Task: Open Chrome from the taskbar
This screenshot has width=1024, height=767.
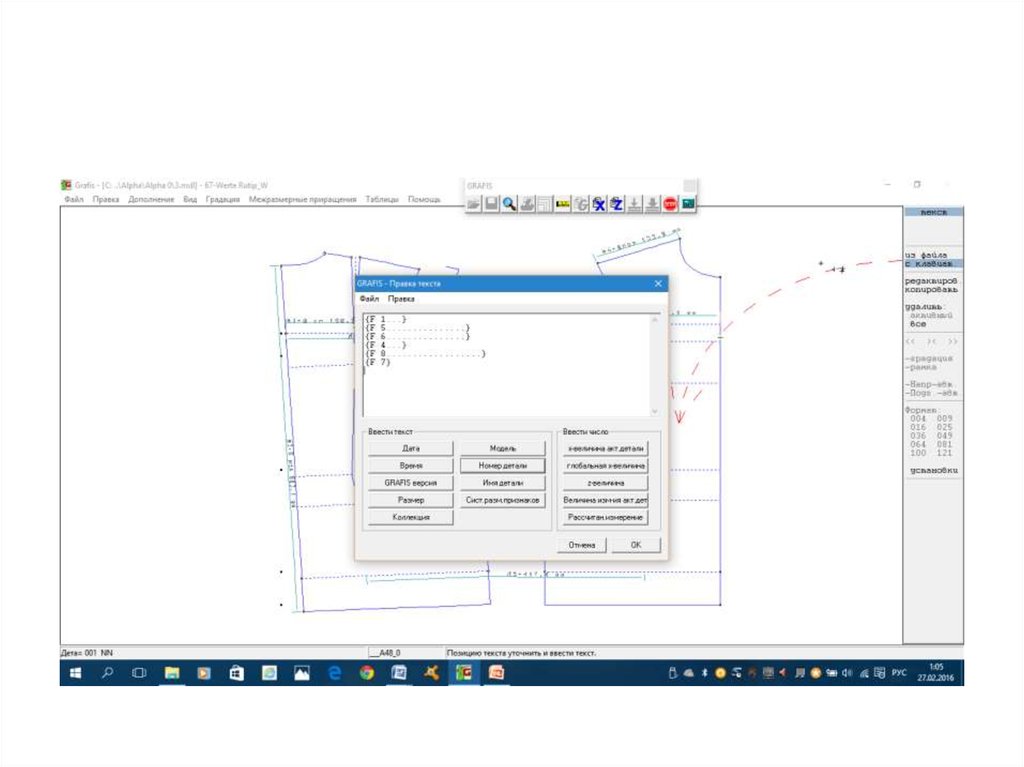Action: click(367, 673)
